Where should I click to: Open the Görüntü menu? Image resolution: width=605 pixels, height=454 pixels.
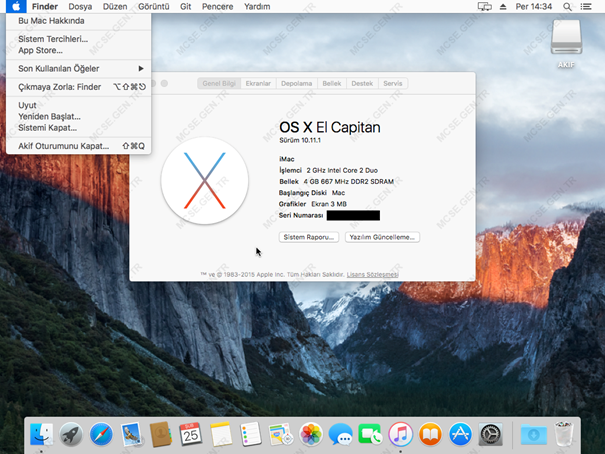click(x=154, y=7)
